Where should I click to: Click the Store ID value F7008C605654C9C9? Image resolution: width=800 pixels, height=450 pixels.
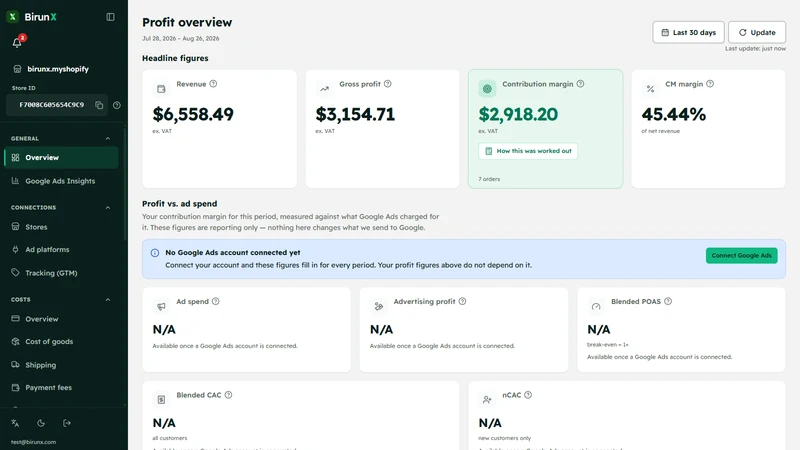[52, 105]
